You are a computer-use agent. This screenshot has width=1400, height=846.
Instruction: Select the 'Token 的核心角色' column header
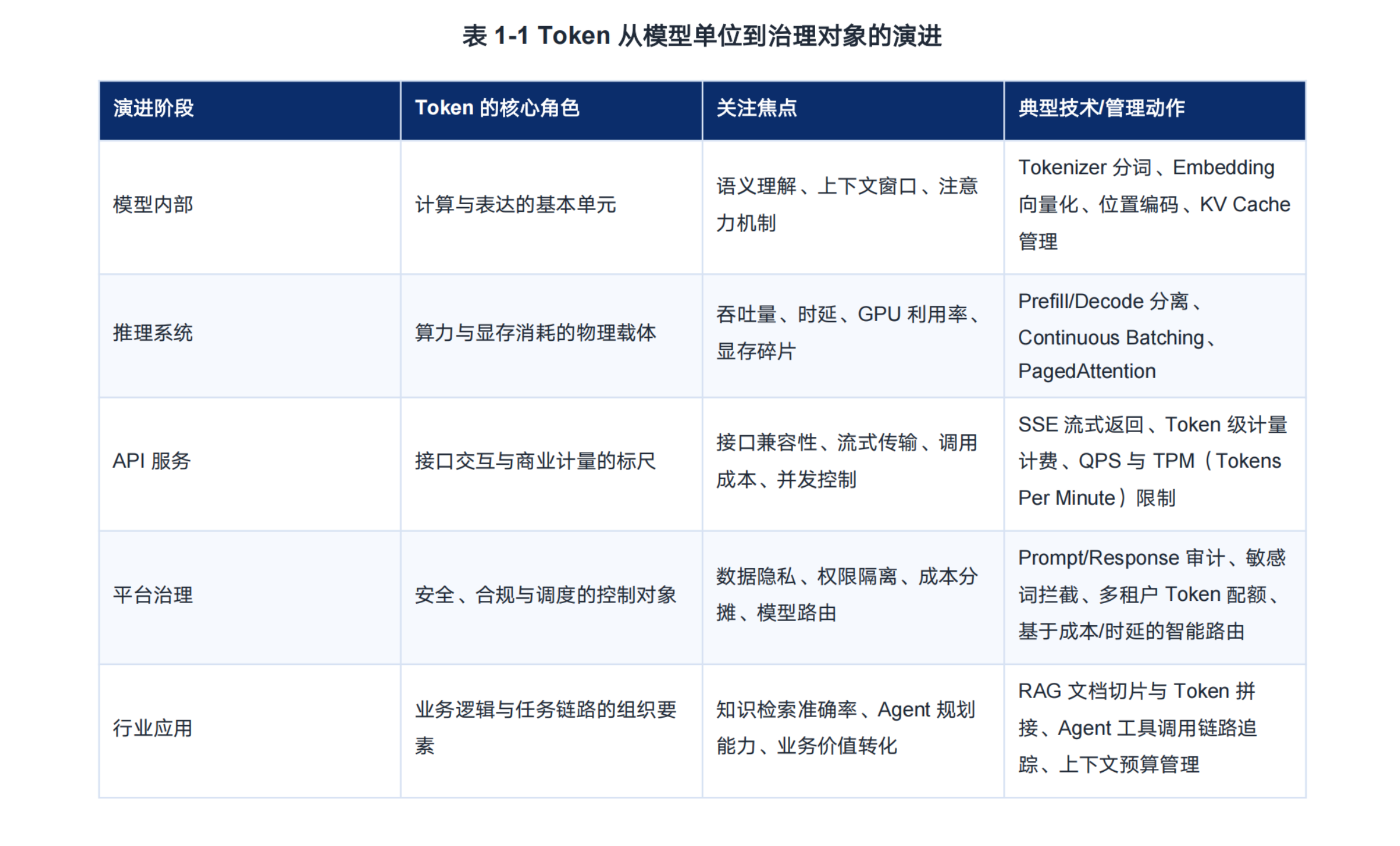pyautogui.click(x=552, y=110)
